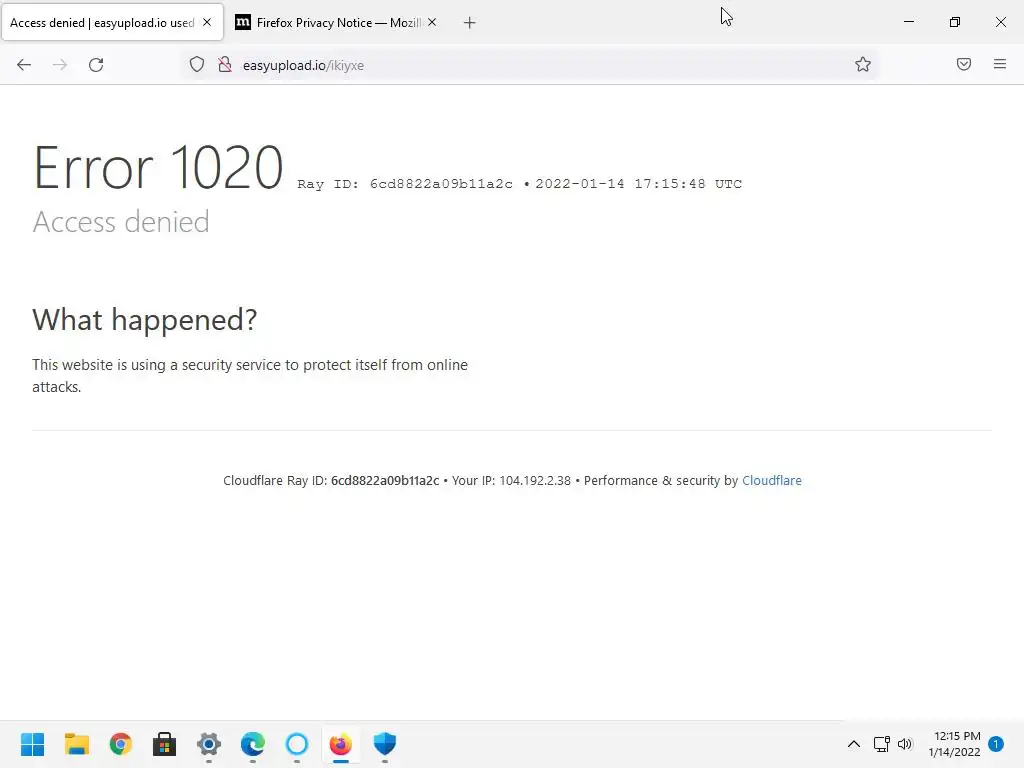Open Cortana circle icon on the taskbar
The image size is (1024, 768).
296,744
